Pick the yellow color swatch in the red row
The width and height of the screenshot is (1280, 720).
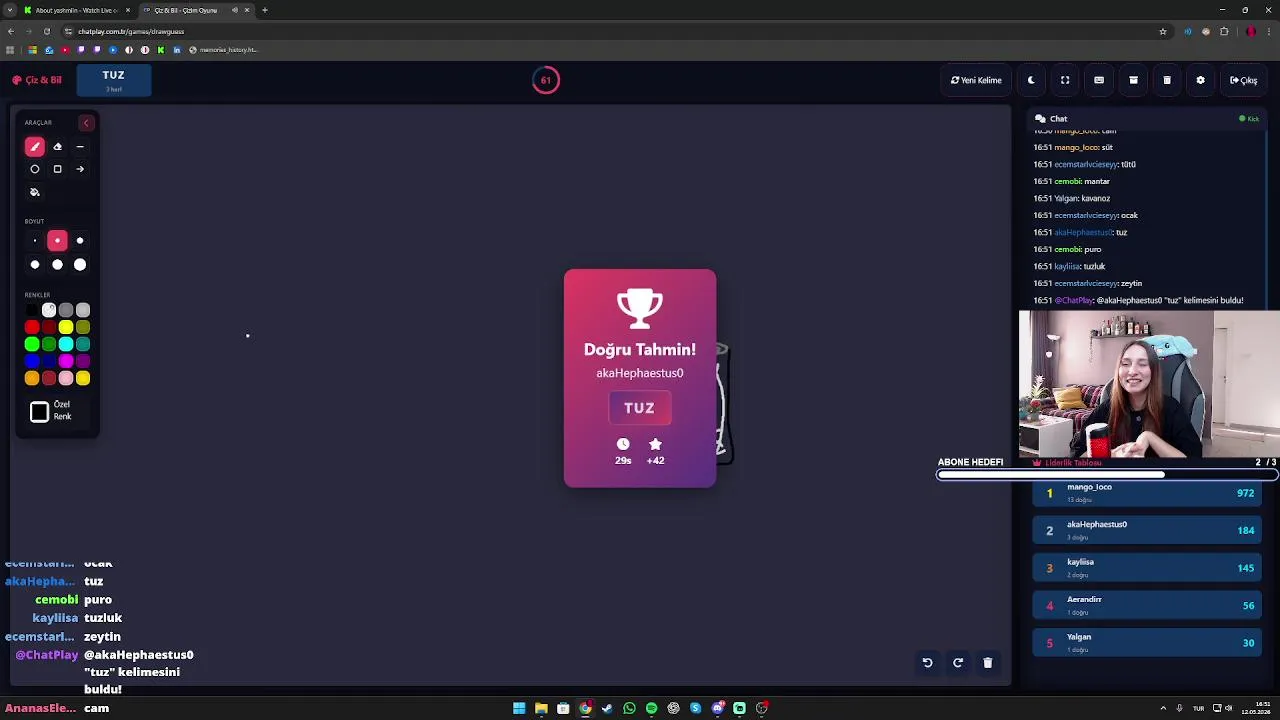click(66, 327)
